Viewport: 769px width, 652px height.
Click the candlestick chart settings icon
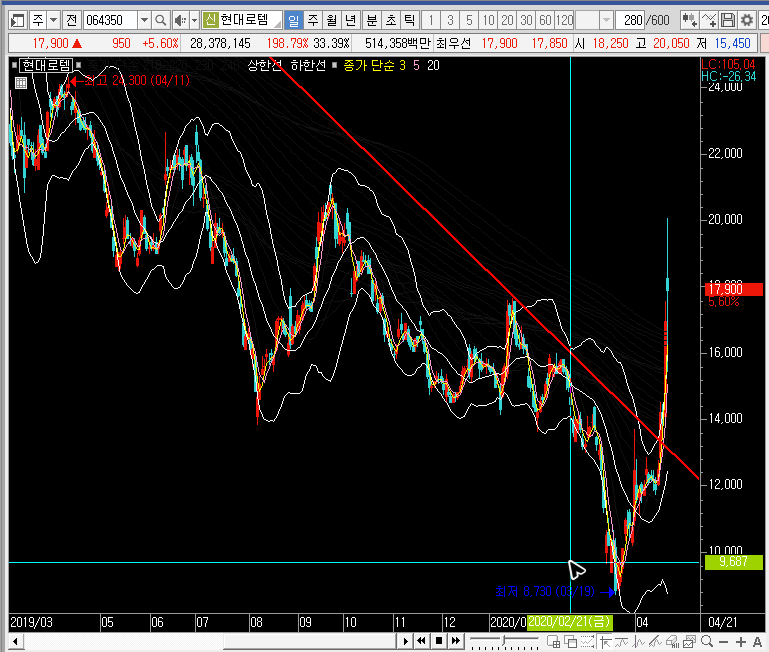coord(690,21)
